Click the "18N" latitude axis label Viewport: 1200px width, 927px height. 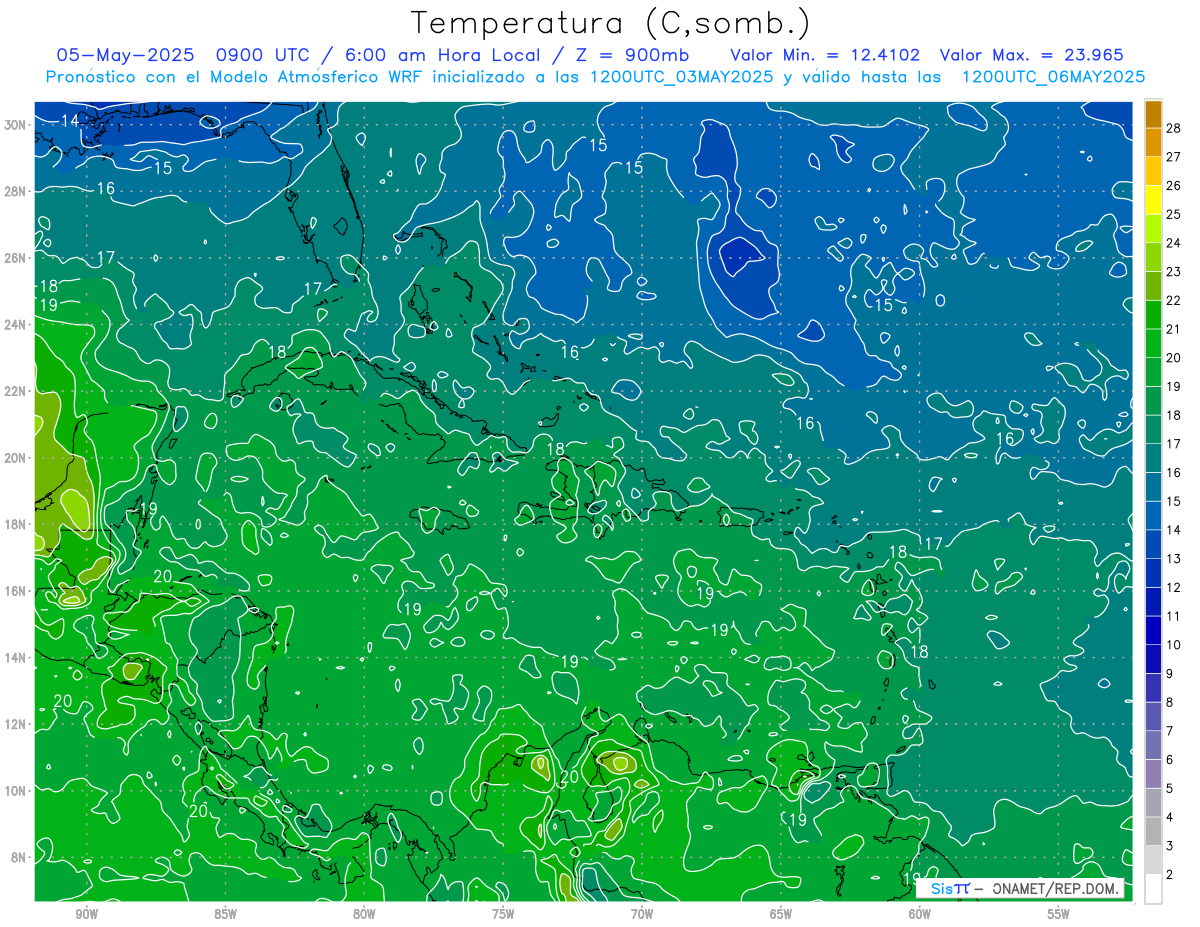[16, 524]
